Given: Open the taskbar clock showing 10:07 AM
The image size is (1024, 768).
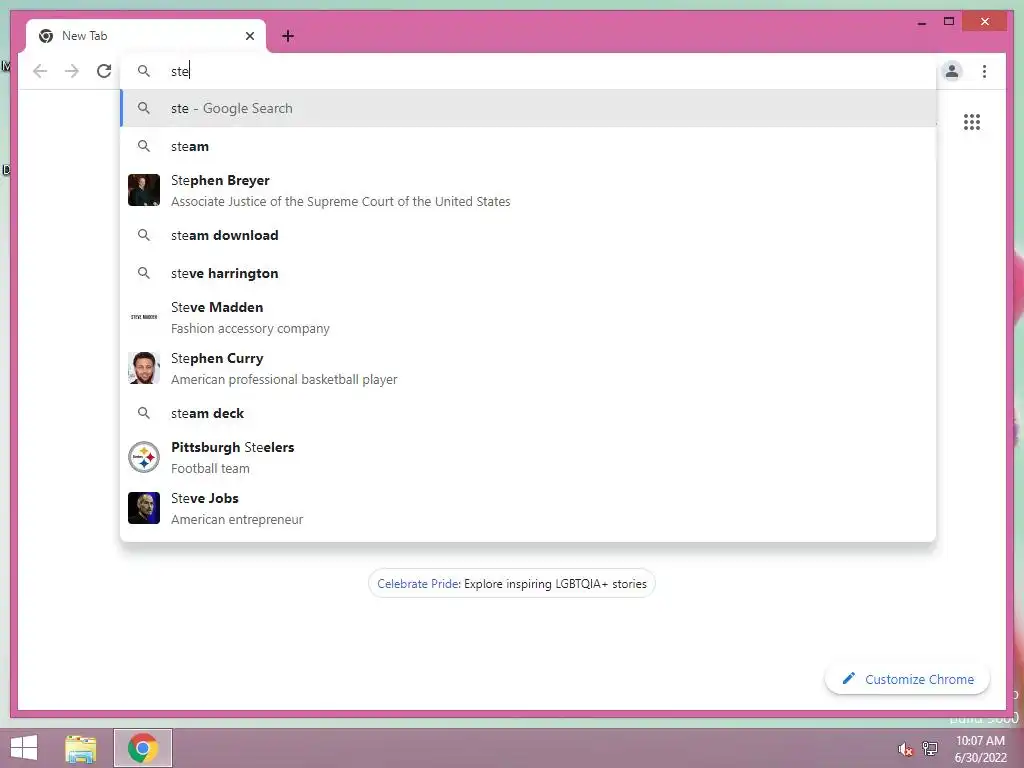Looking at the screenshot, I should click(x=980, y=749).
